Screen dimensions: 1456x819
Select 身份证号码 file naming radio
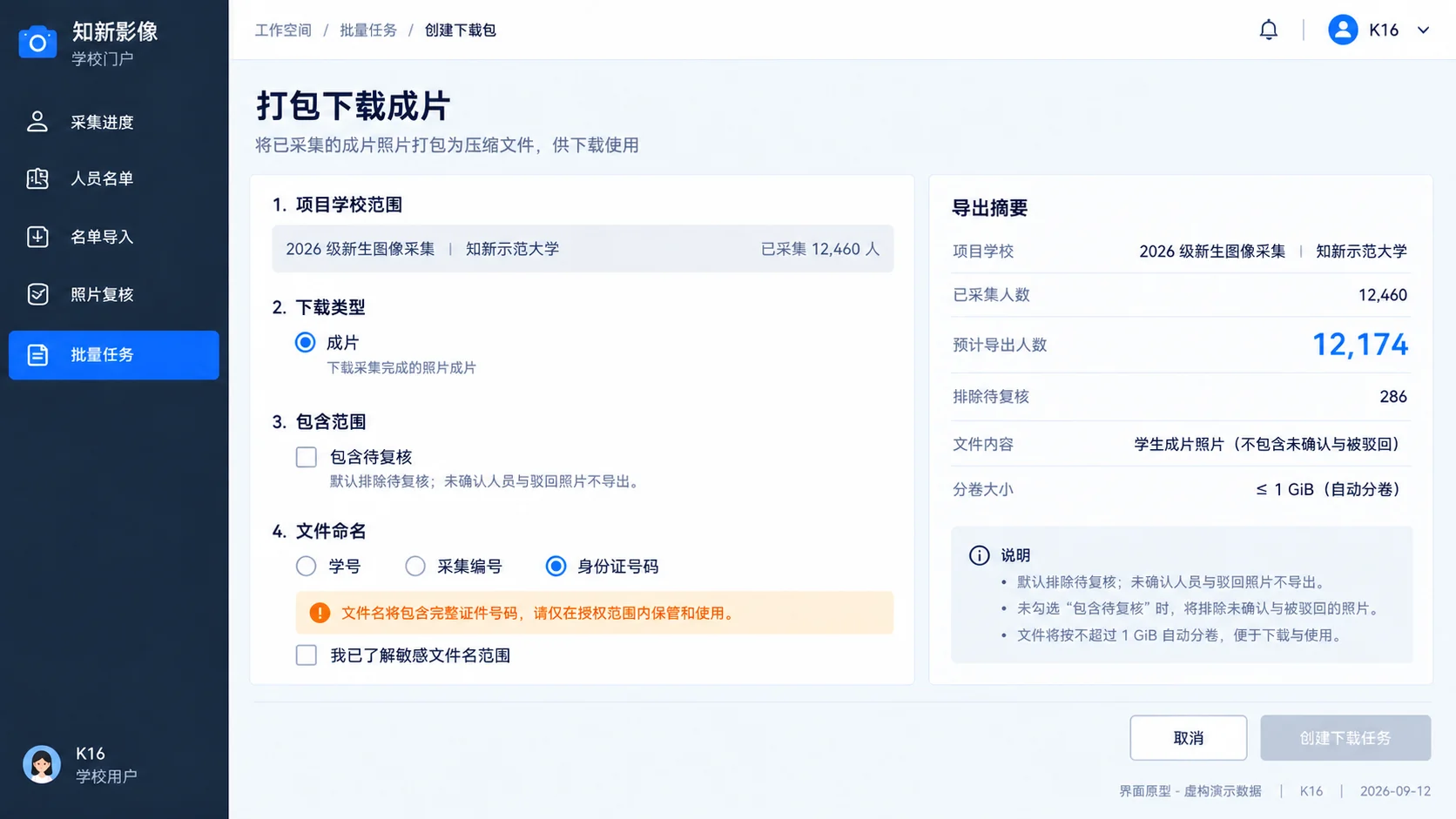(x=556, y=567)
